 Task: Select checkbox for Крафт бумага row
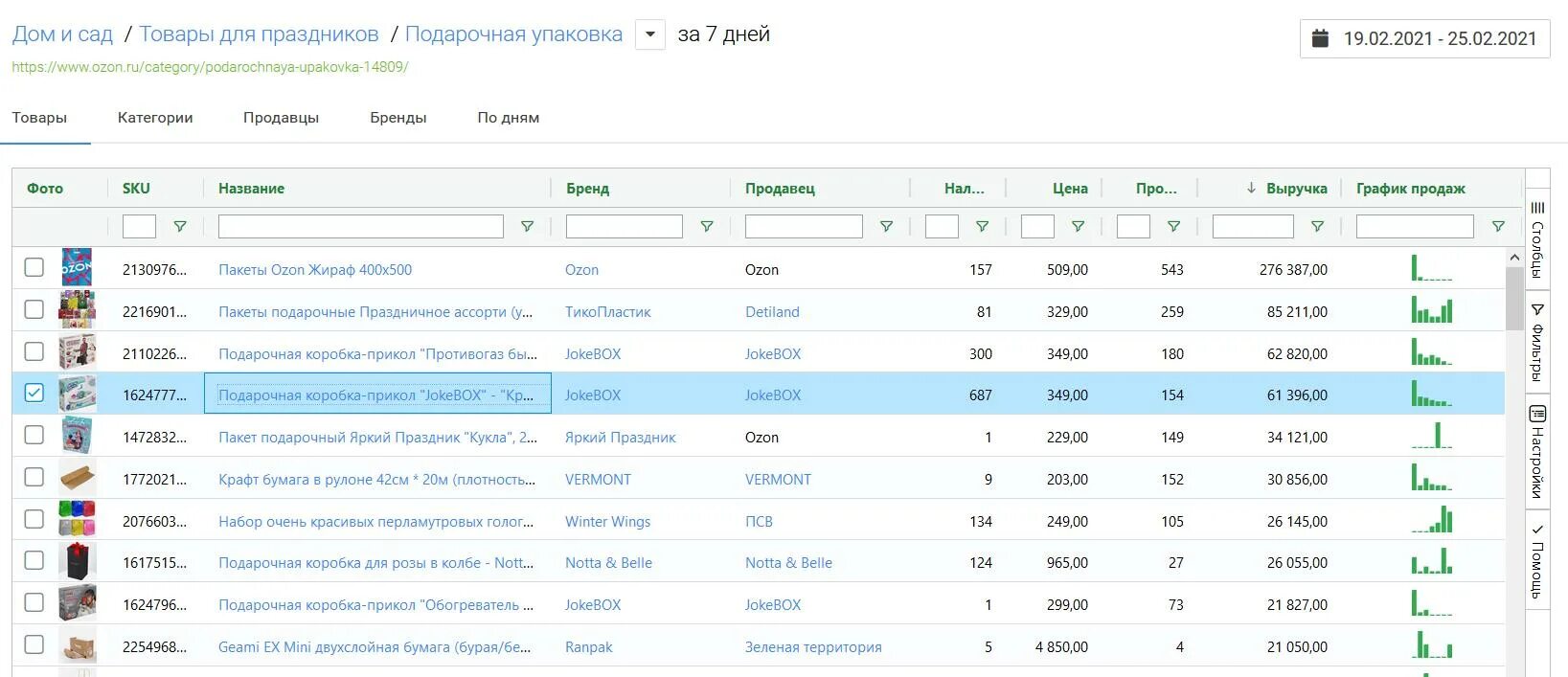[x=34, y=477]
